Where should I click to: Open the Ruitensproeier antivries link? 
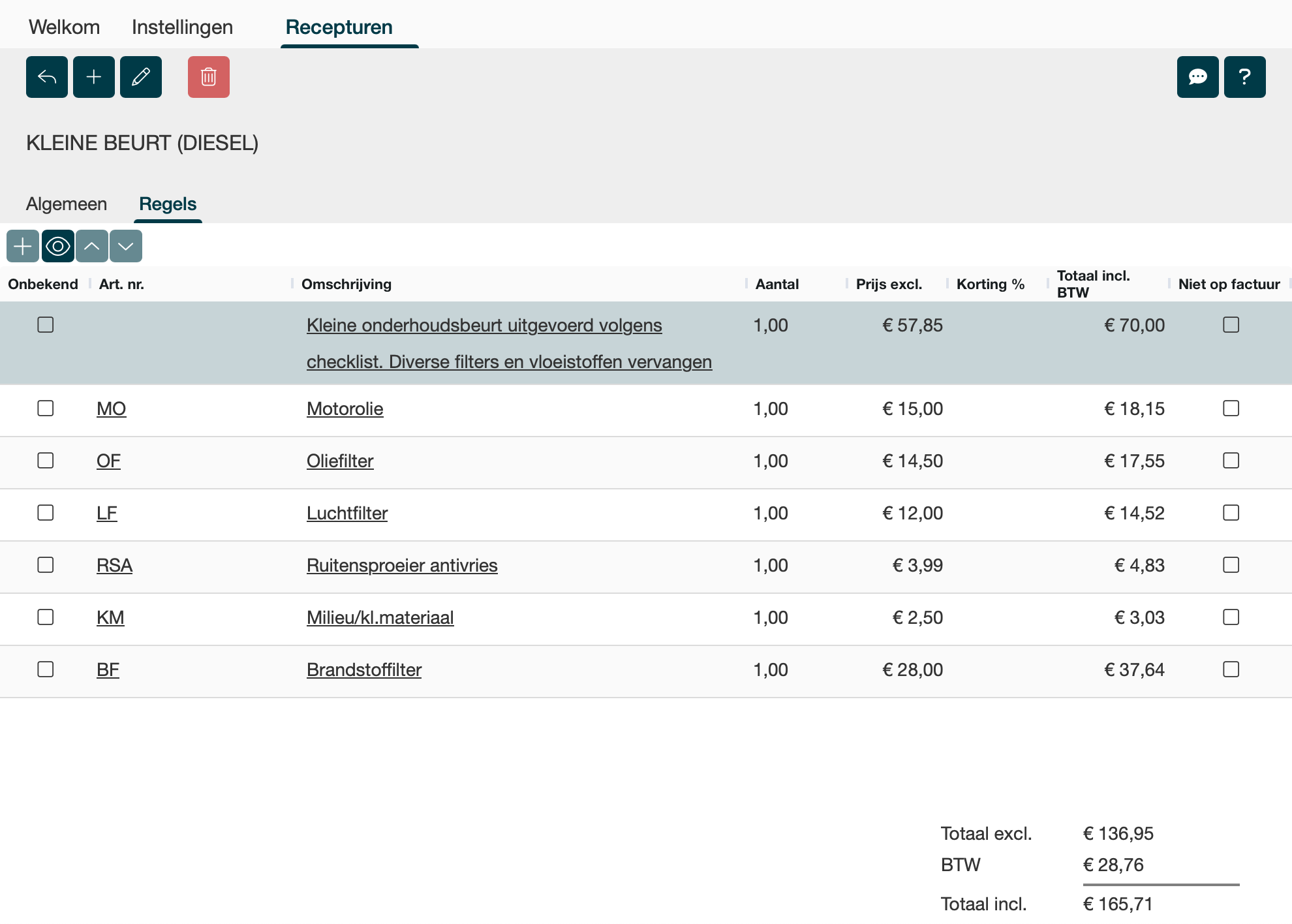coord(402,565)
